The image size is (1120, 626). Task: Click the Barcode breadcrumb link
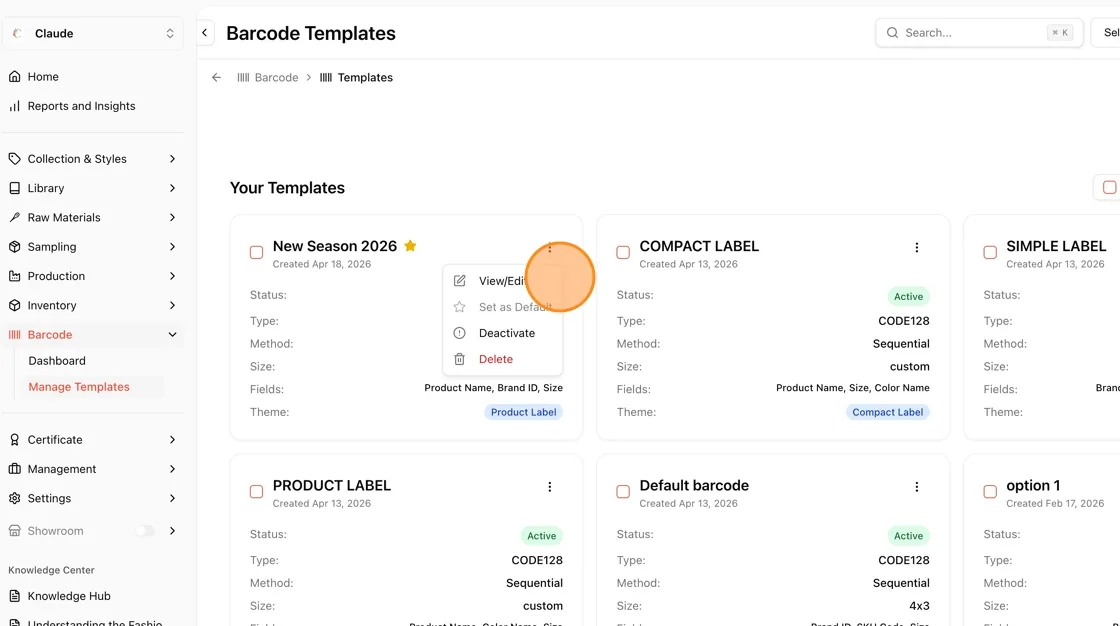[268, 77]
